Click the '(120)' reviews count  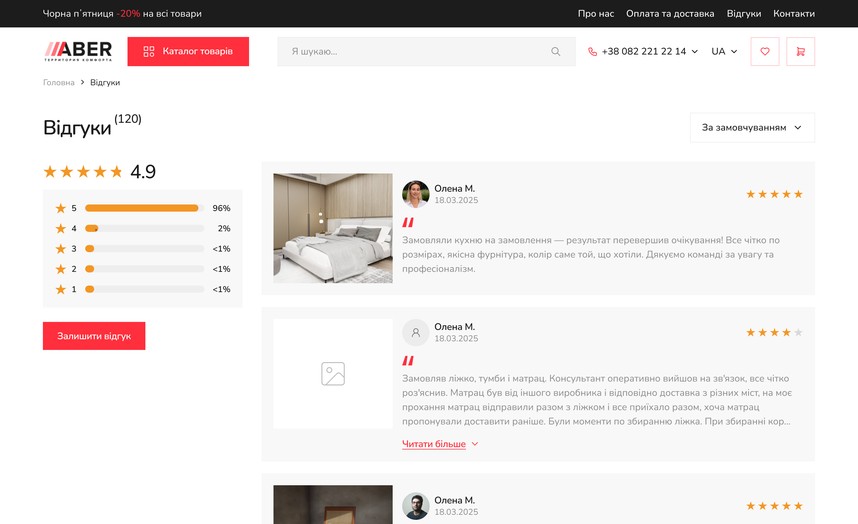coord(127,119)
